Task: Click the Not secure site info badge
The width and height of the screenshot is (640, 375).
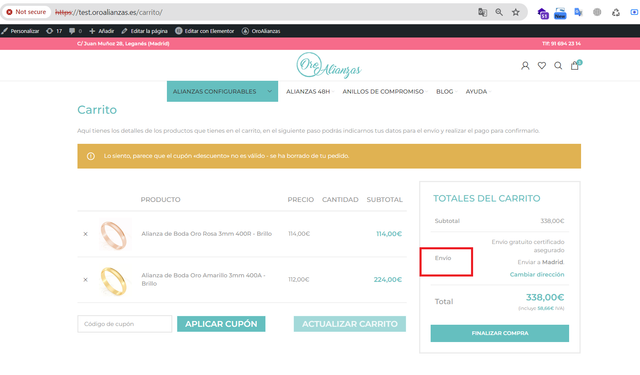Action: click(x=27, y=12)
